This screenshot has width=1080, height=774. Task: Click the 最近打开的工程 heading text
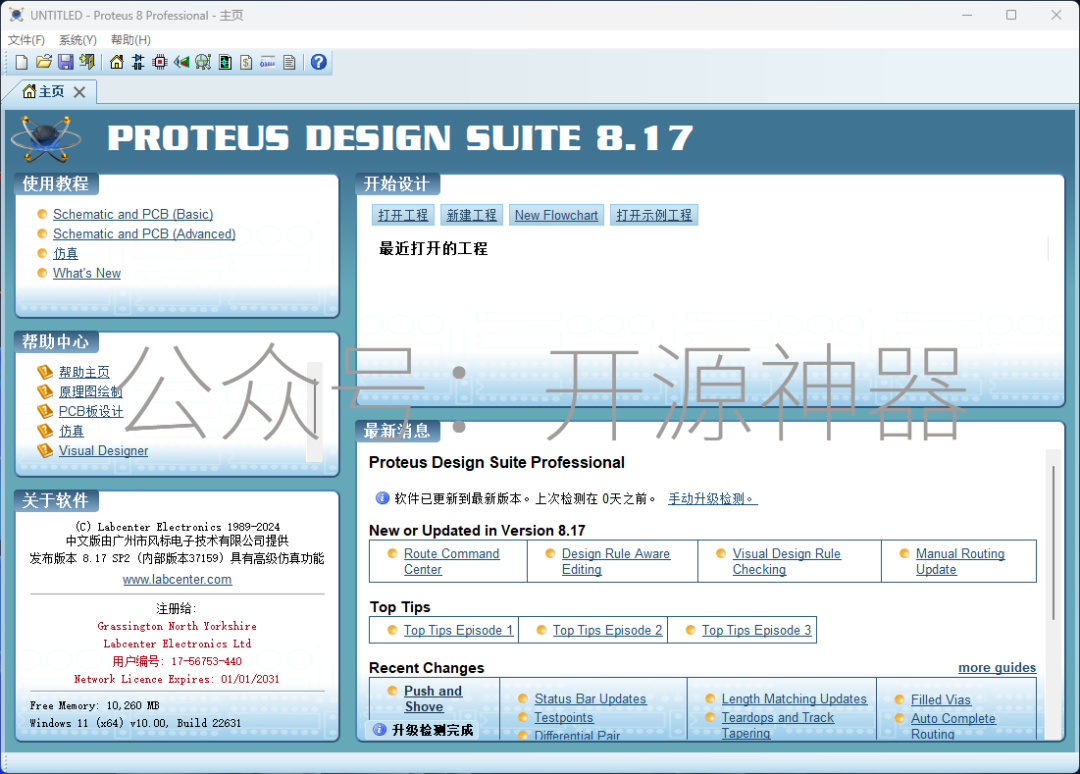point(433,249)
